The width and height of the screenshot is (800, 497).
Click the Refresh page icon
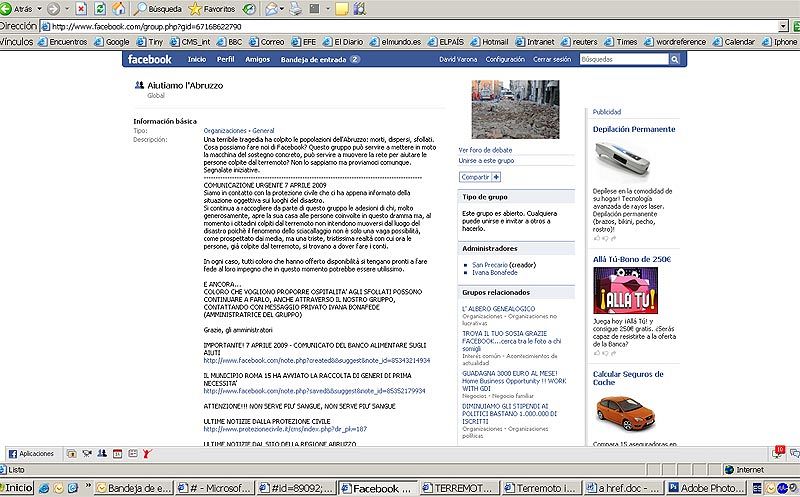pyautogui.click(x=99, y=8)
